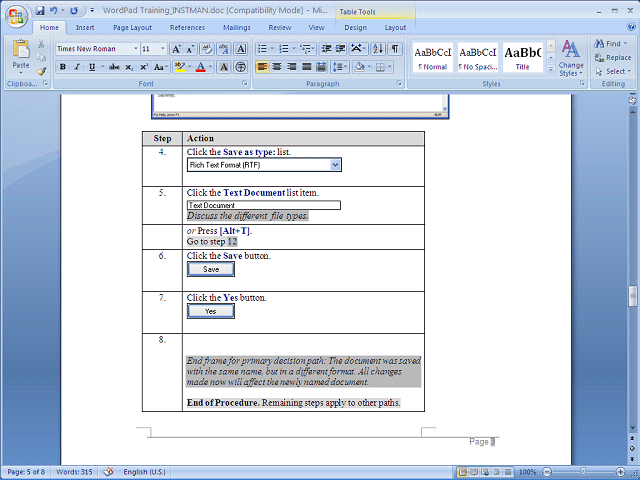Open the Change Styles button
The height and width of the screenshot is (480, 640).
(x=571, y=58)
